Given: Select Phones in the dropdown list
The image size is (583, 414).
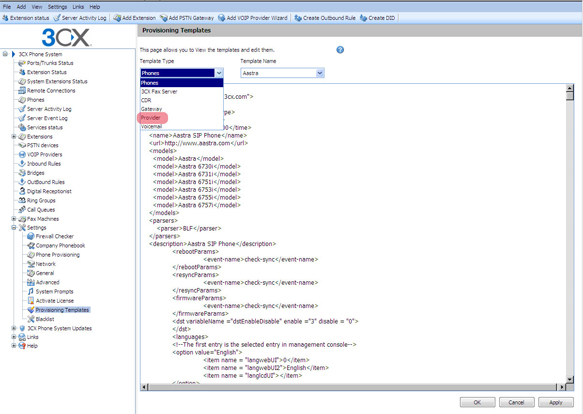Looking at the screenshot, I should (181, 83).
